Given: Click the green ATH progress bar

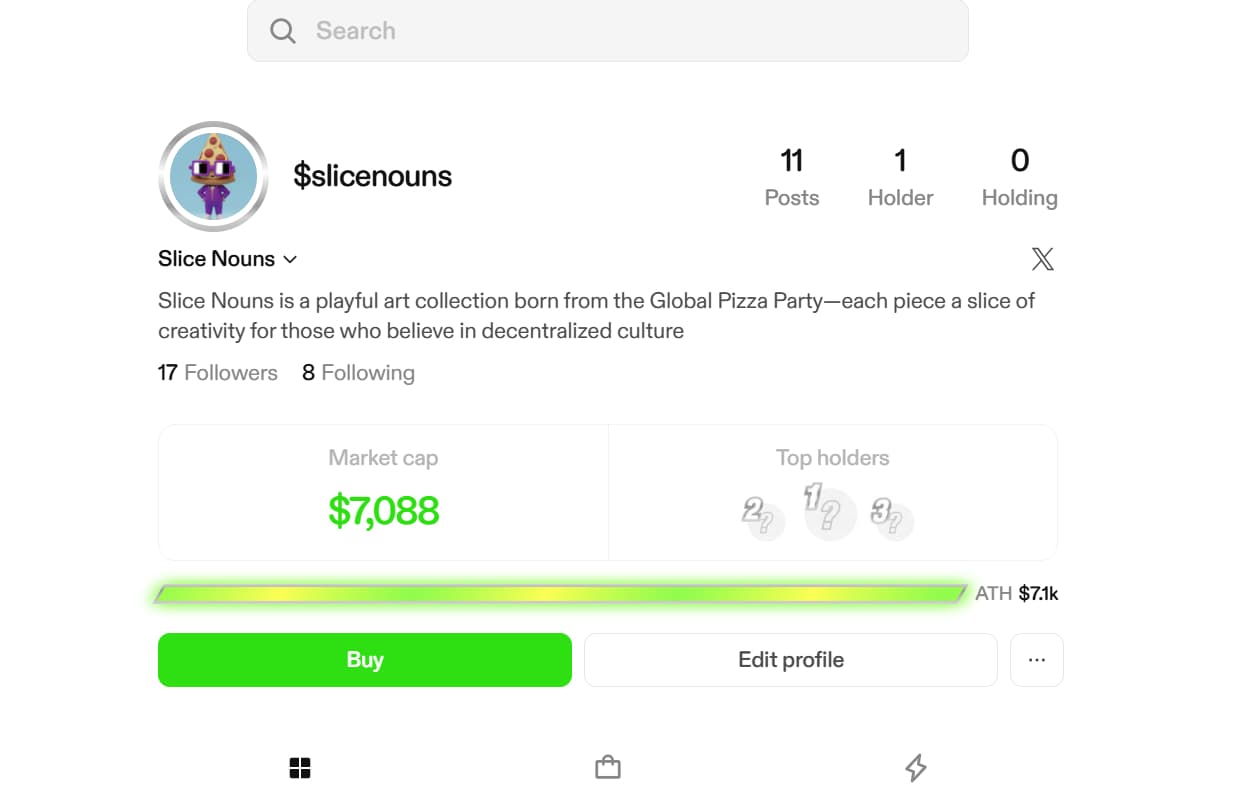Looking at the screenshot, I should pos(560,594).
